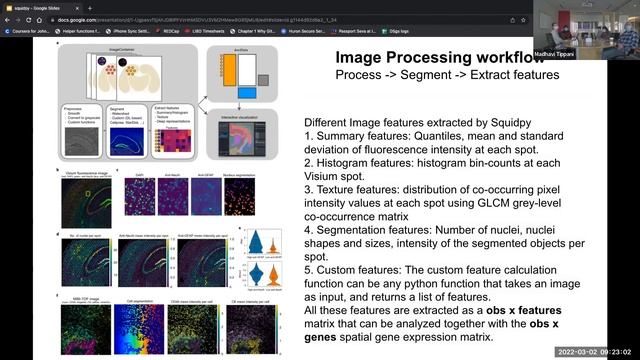Screen dimensions: 640x360
Task: Click the blue Segment image in the diagram
Action: pyautogui.click(x=127, y=142)
